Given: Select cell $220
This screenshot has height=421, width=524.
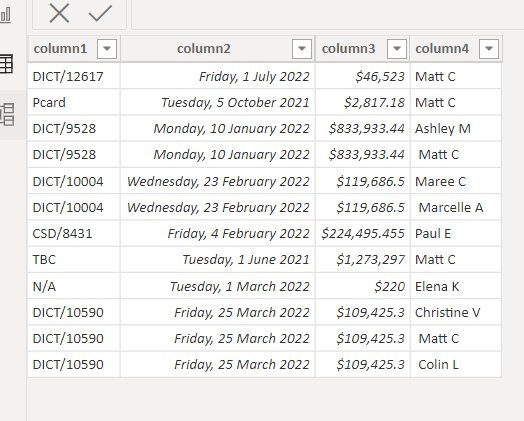Looking at the screenshot, I should coord(363,286).
